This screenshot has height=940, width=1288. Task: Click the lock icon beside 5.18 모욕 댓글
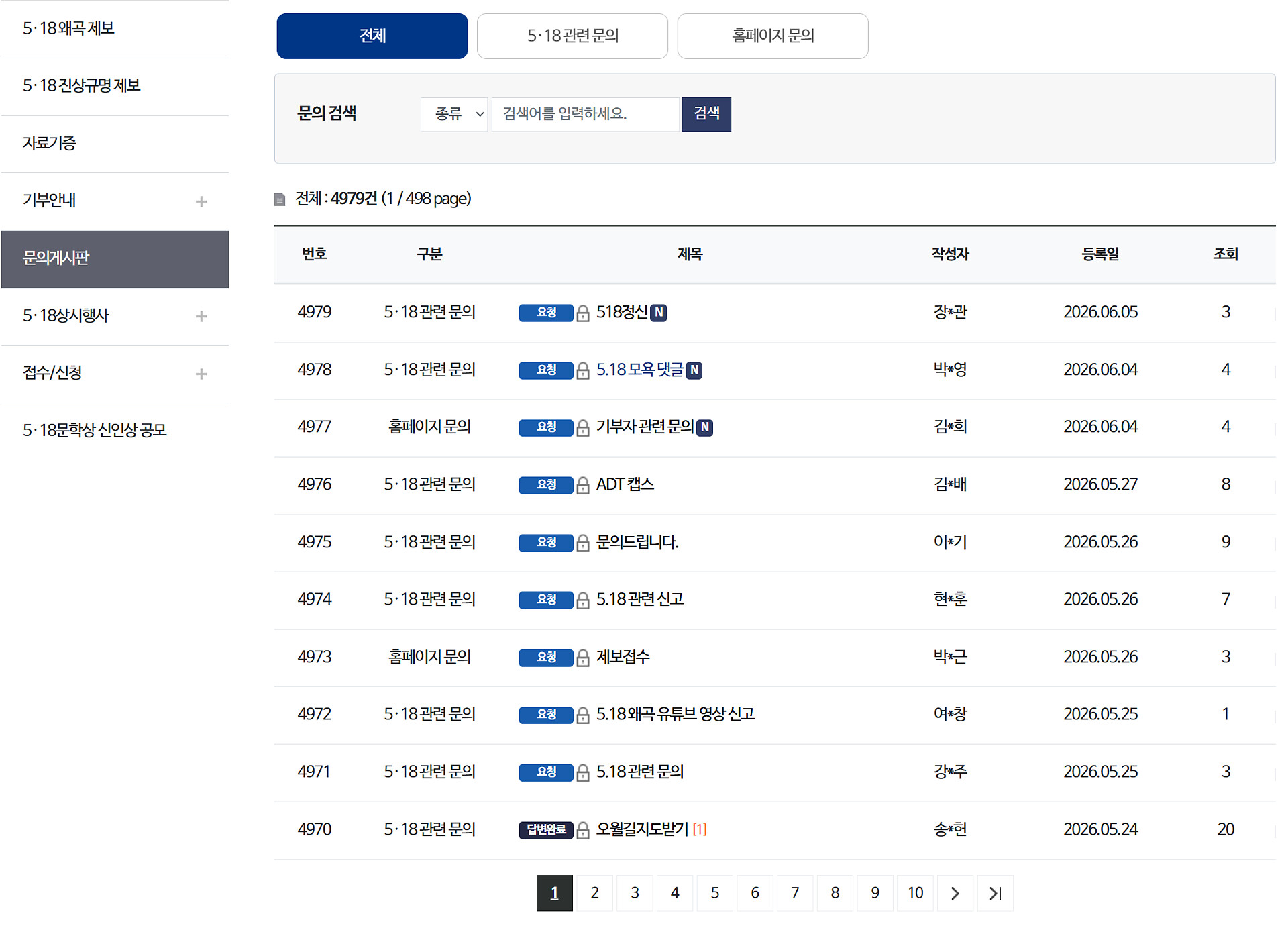coord(583,370)
